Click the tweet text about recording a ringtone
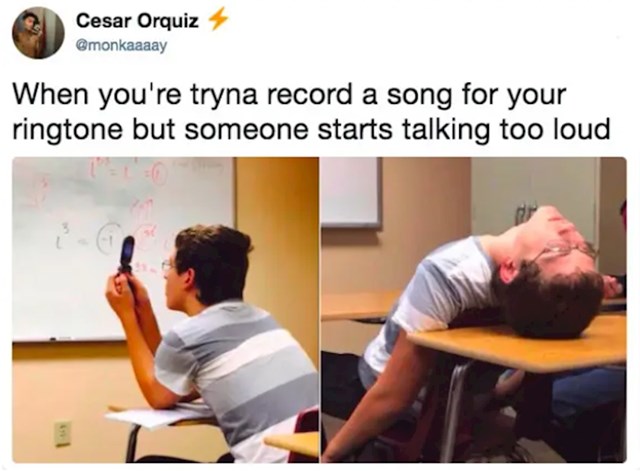Viewport: 640px width, 471px height. point(311,112)
